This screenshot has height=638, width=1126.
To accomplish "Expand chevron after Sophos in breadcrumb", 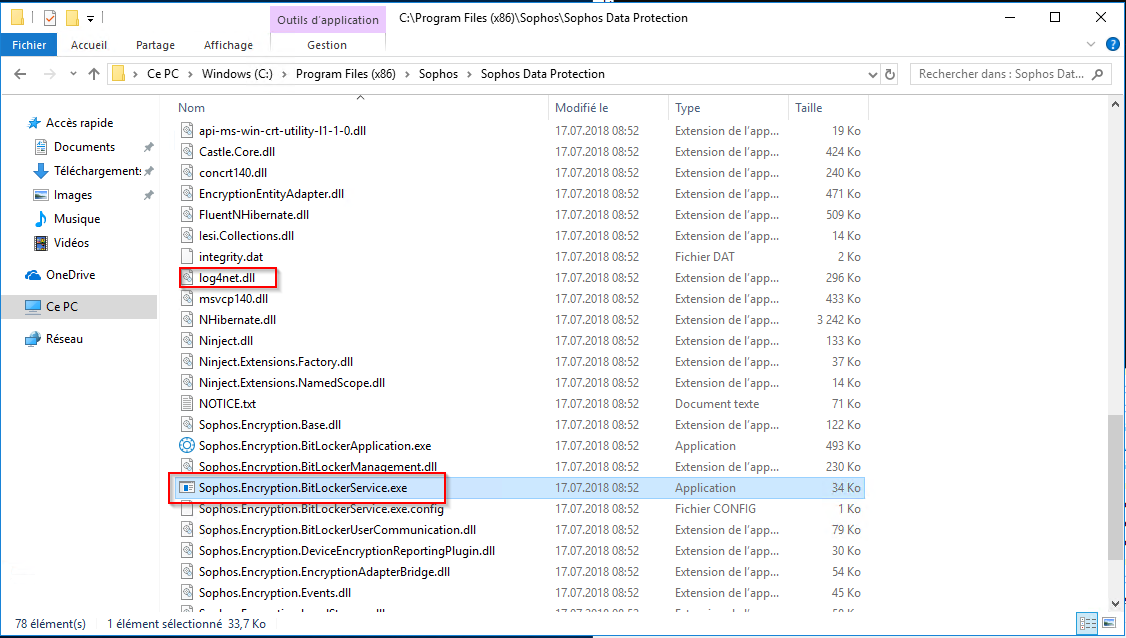I will pos(470,74).
